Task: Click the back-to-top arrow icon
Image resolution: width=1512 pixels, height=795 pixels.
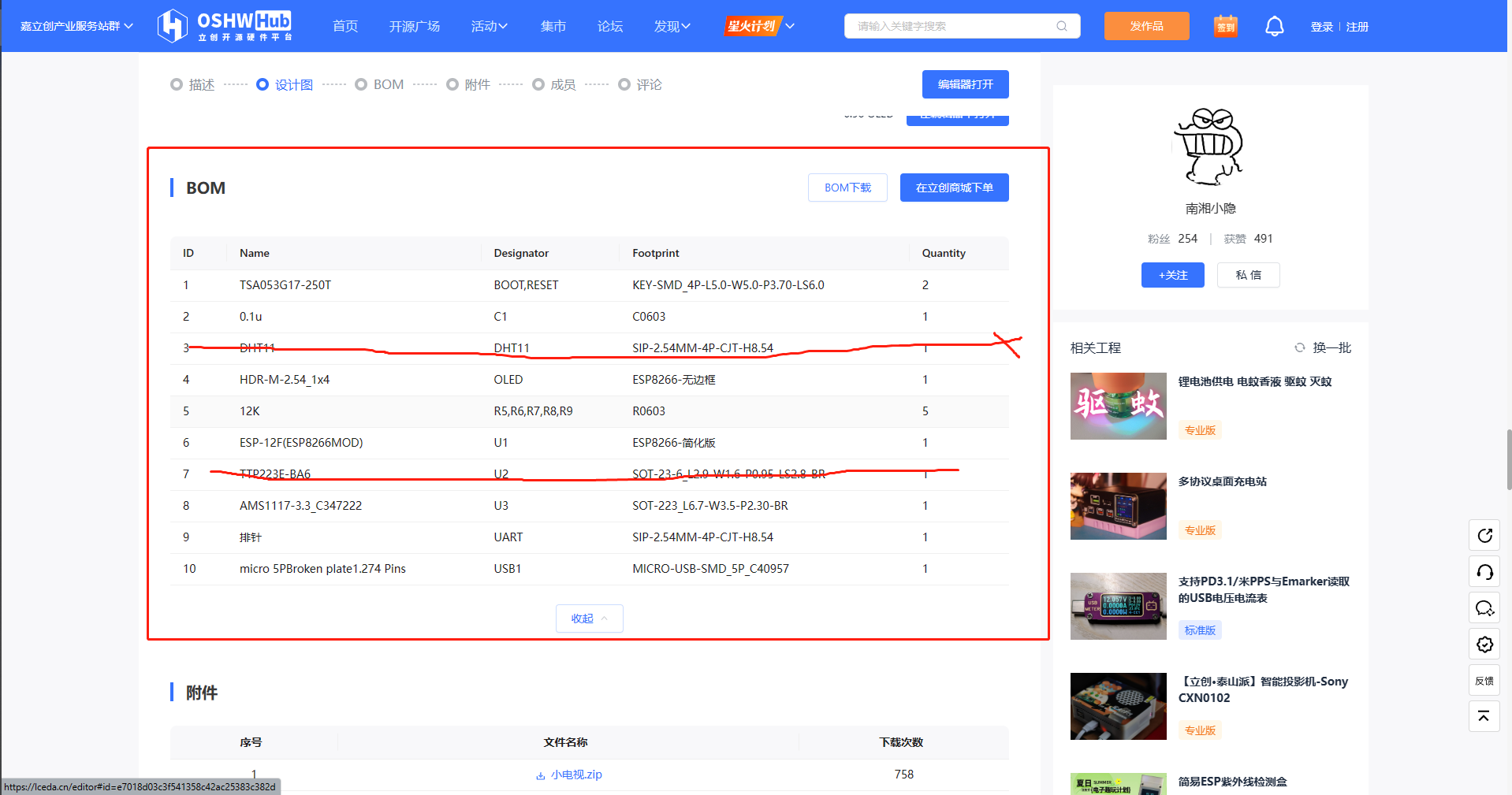Action: (x=1484, y=716)
